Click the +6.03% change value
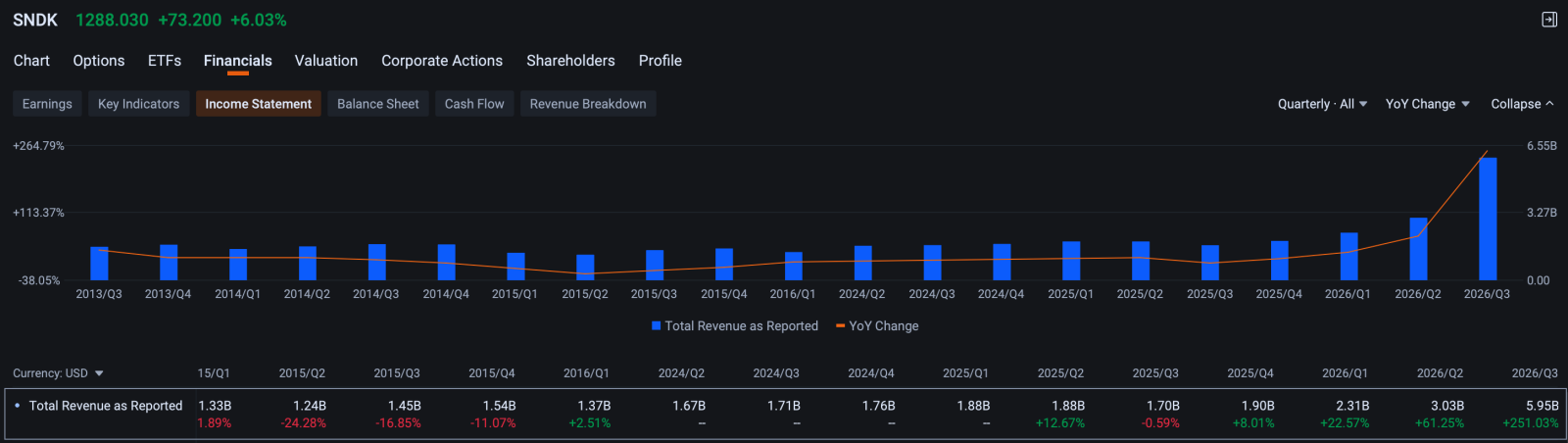1568x443 pixels. coord(259,20)
